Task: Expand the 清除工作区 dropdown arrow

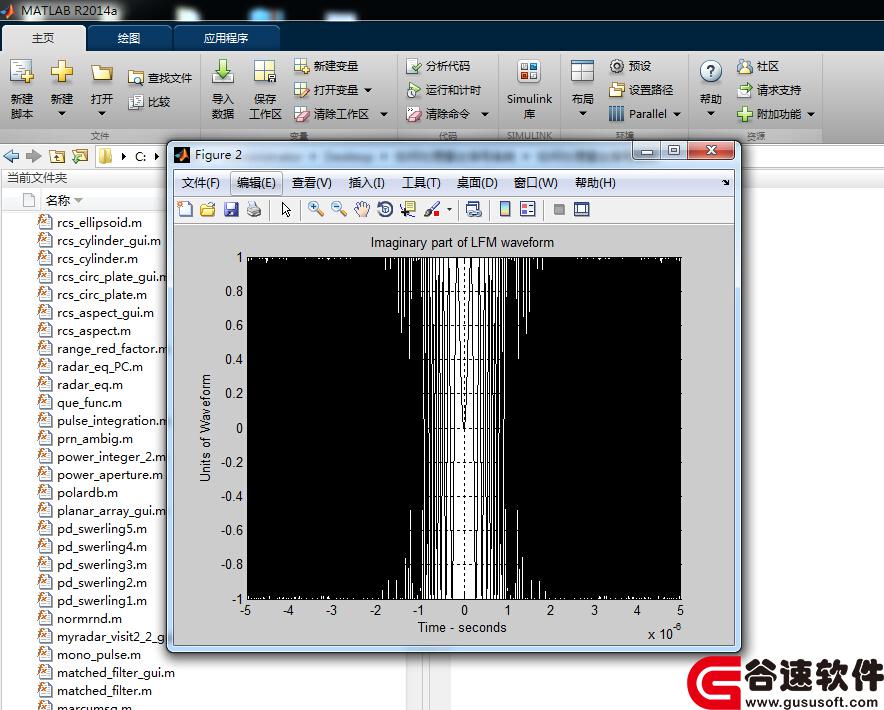Action: click(384, 114)
